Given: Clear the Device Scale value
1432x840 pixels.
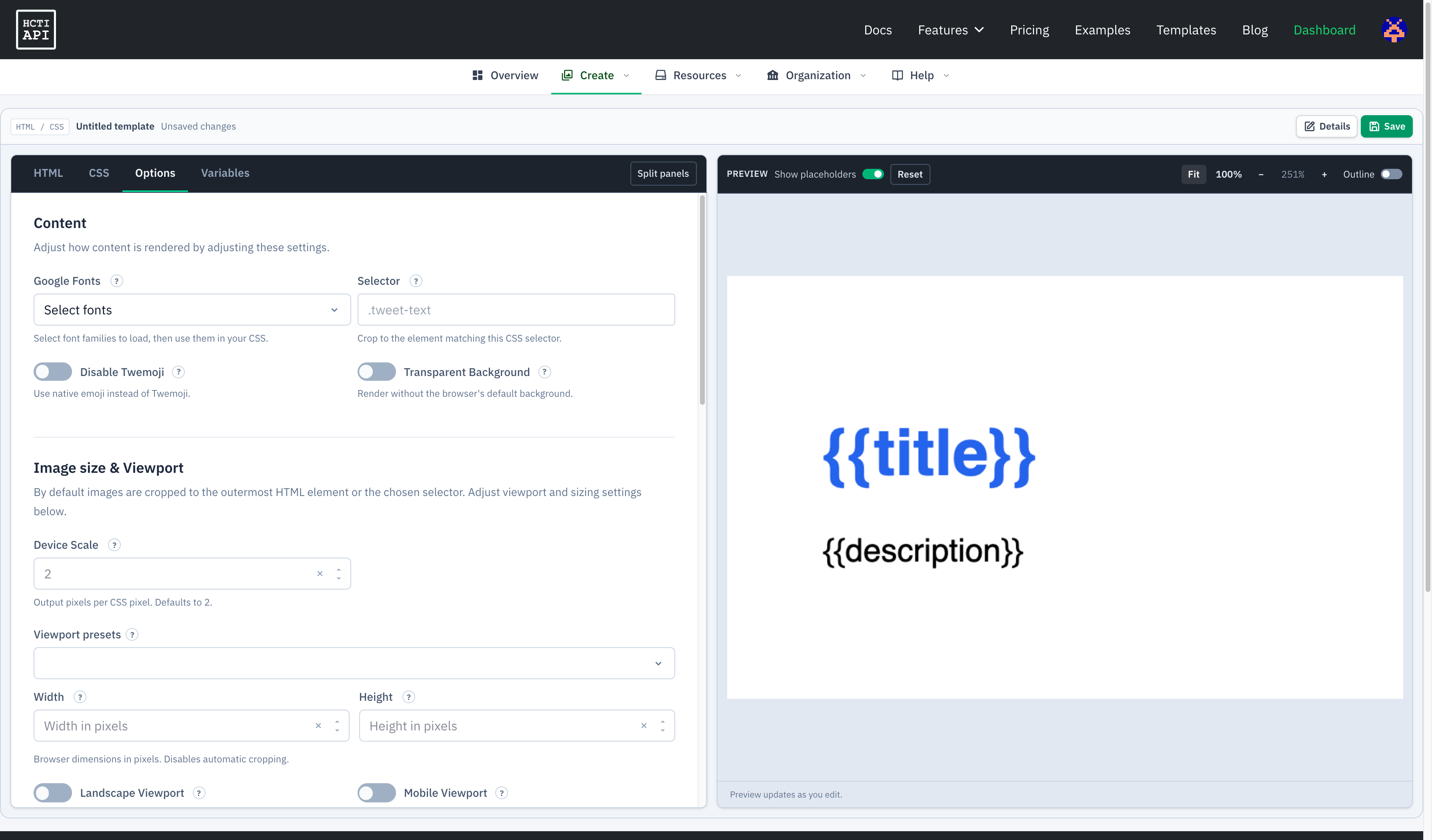Looking at the screenshot, I should (x=320, y=574).
